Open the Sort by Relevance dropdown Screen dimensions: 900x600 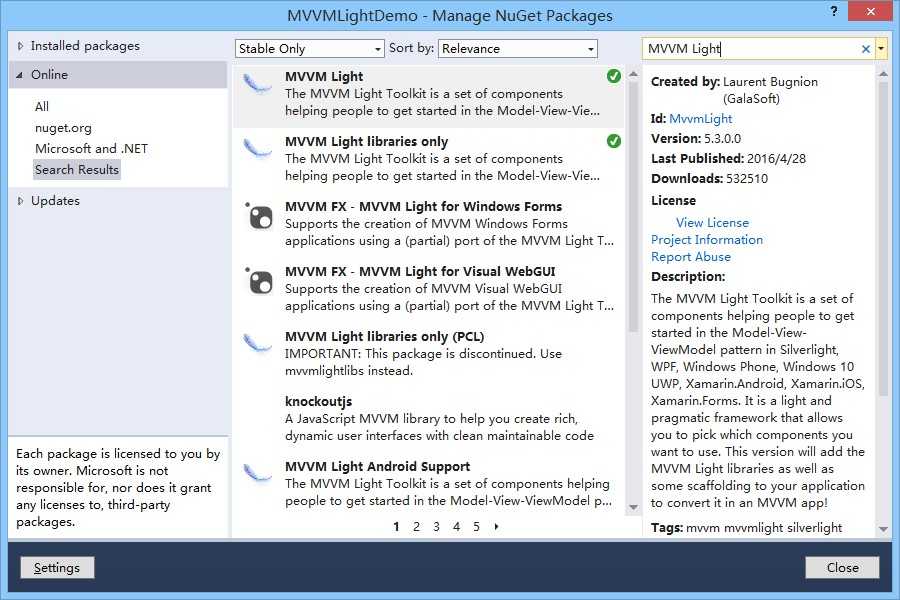coord(518,49)
